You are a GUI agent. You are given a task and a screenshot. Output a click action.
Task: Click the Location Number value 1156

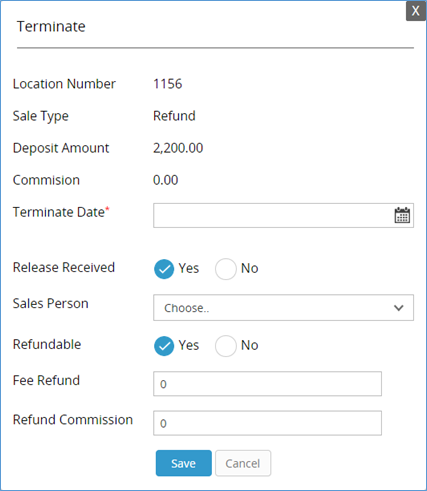pos(168,84)
